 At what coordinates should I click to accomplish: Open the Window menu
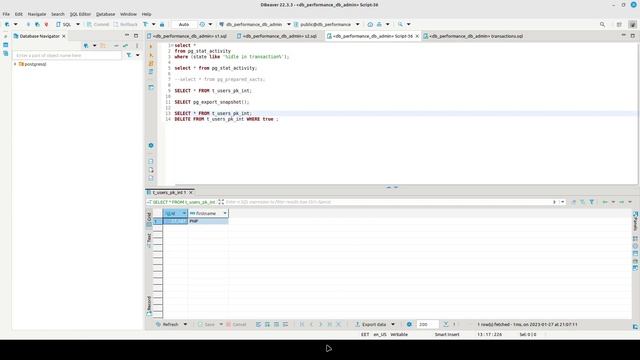[x=129, y=14]
